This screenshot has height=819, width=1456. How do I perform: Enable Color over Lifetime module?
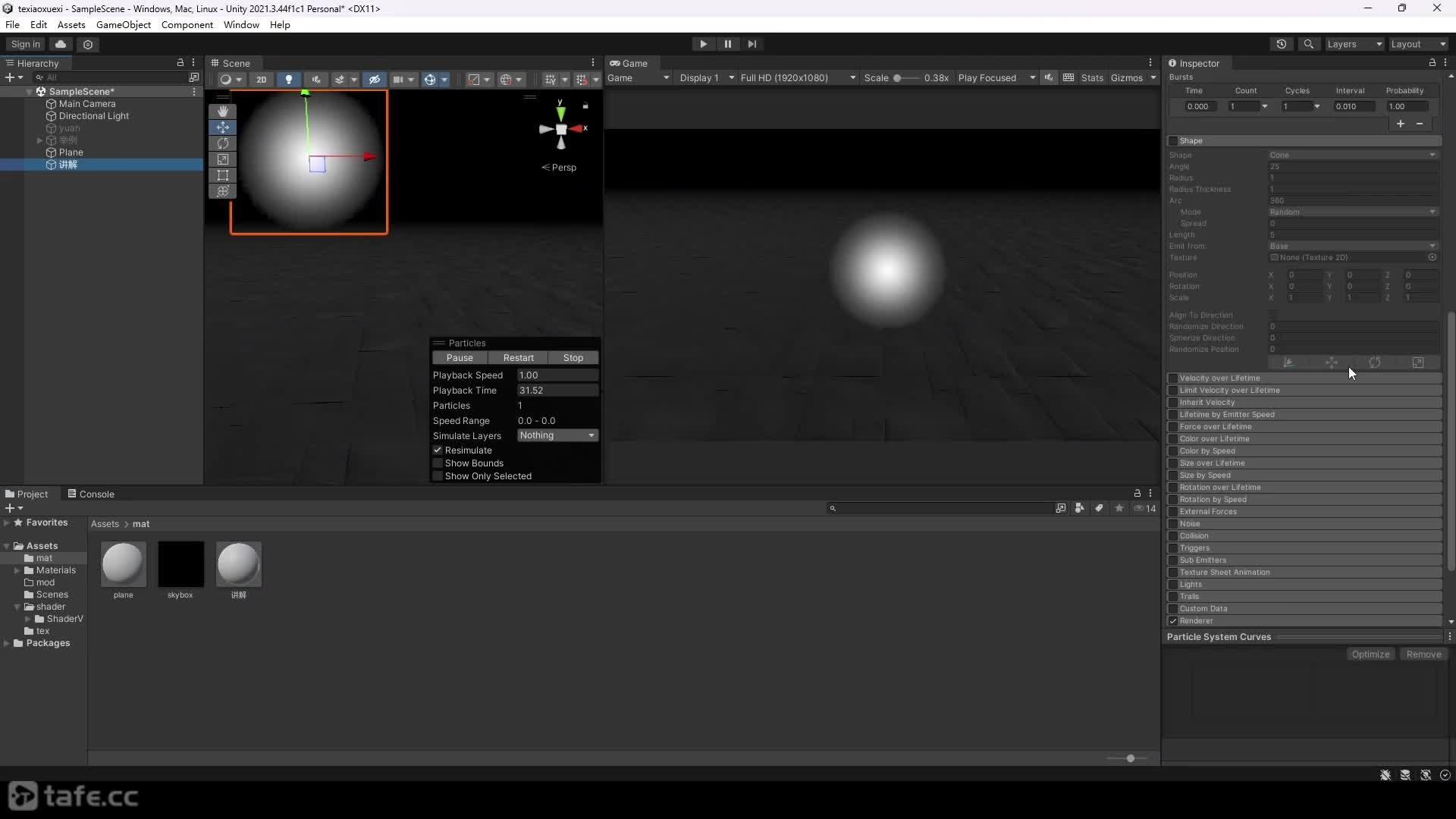pyautogui.click(x=1173, y=439)
